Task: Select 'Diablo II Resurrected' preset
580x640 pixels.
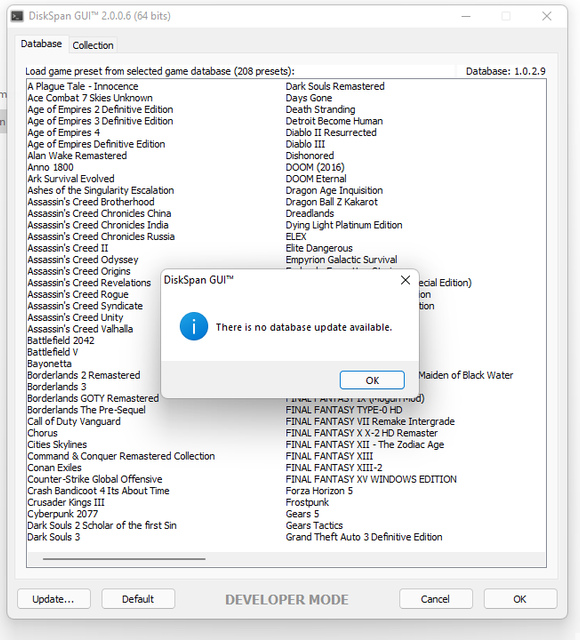Action: pos(331,133)
